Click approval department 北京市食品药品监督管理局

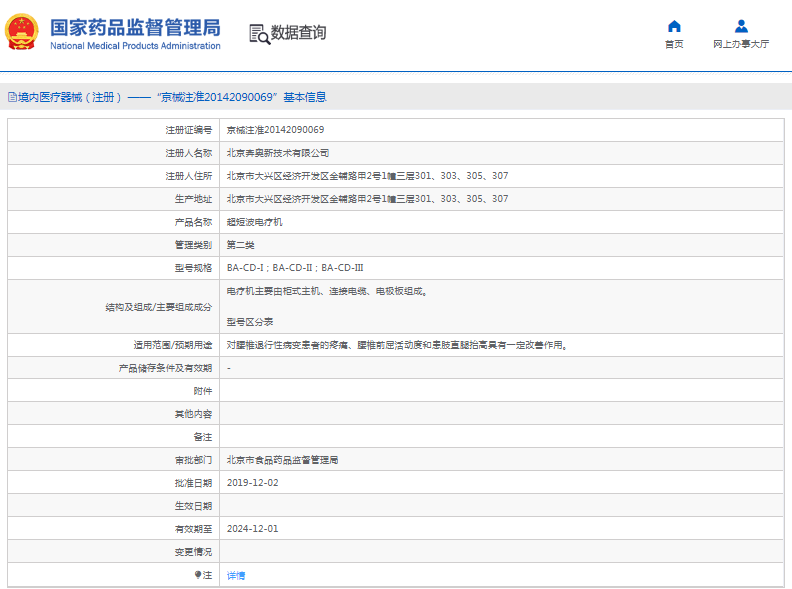(282, 460)
